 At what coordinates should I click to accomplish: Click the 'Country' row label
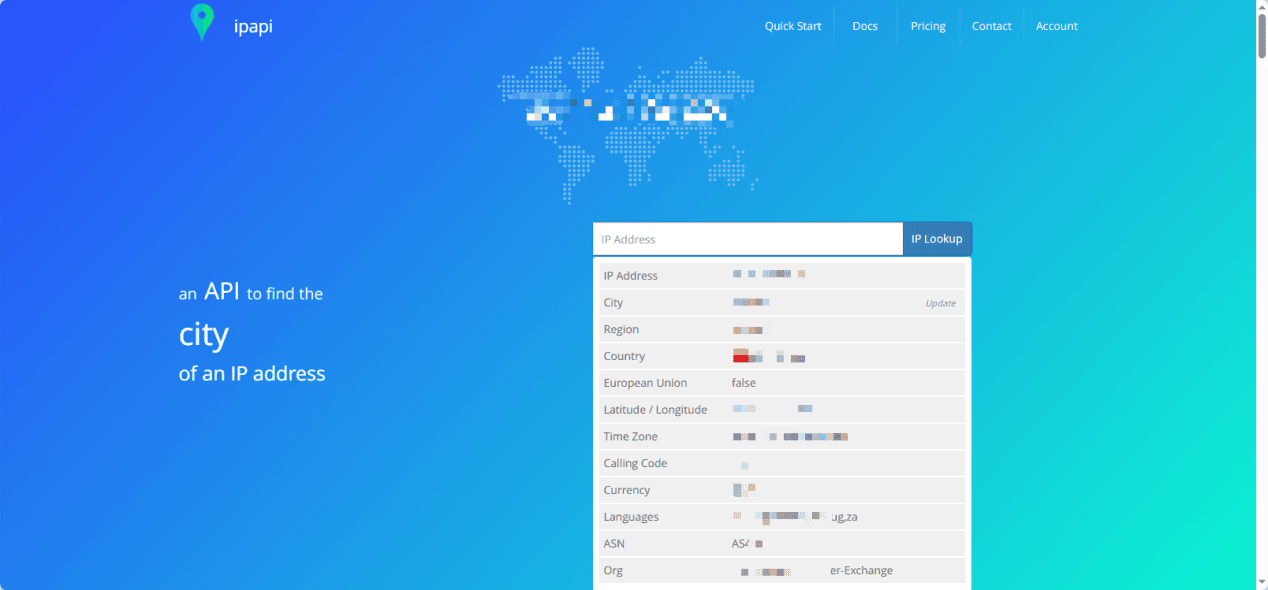click(624, 356)
